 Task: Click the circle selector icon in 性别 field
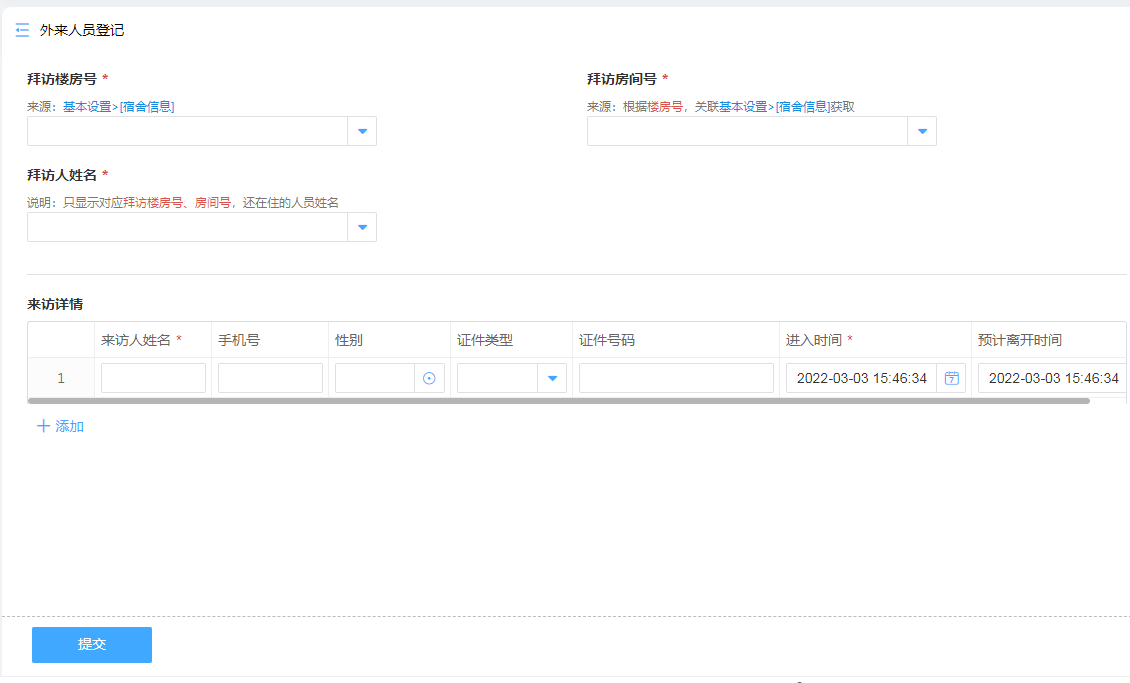coord(429,378)
